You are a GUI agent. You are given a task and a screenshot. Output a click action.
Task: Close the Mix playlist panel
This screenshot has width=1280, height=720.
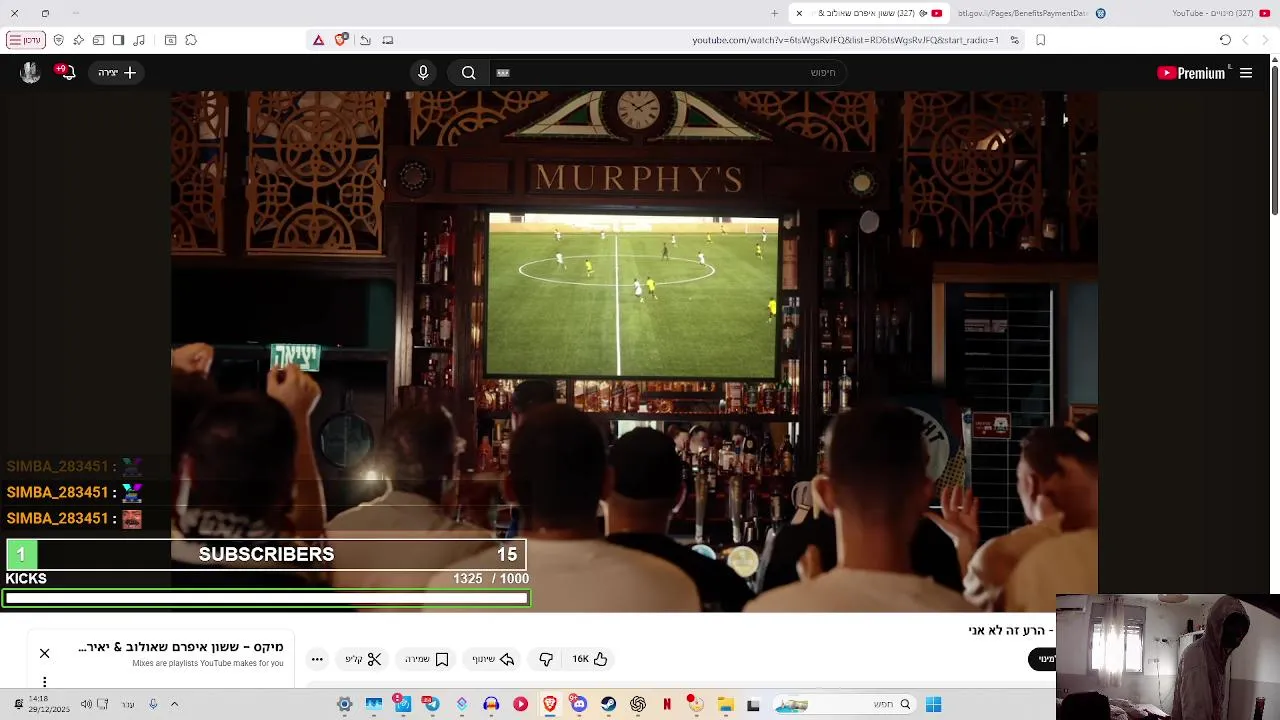click(44, 653)
